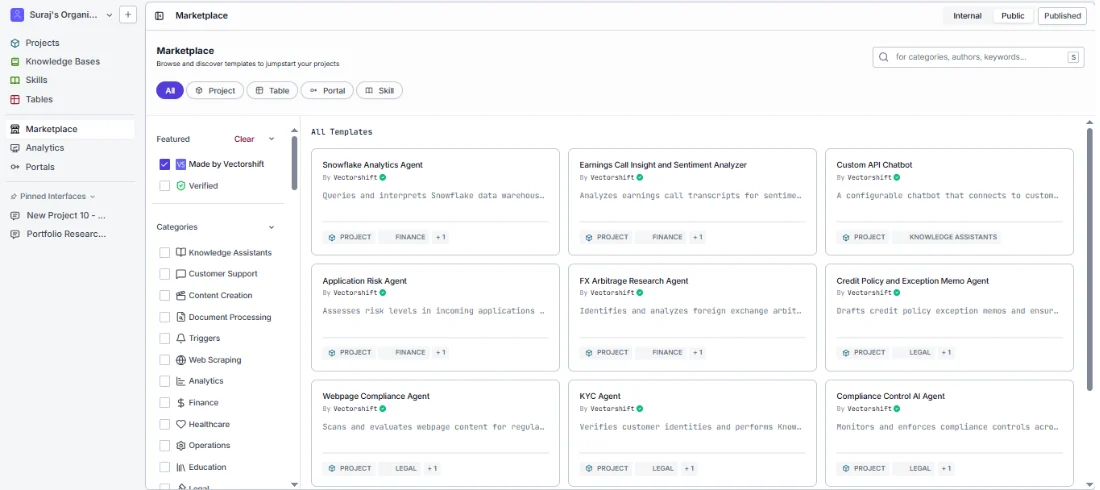Click the Healthcare heart icon
Viewport: 1100px width, 490px height.
[x=181, y=425]
